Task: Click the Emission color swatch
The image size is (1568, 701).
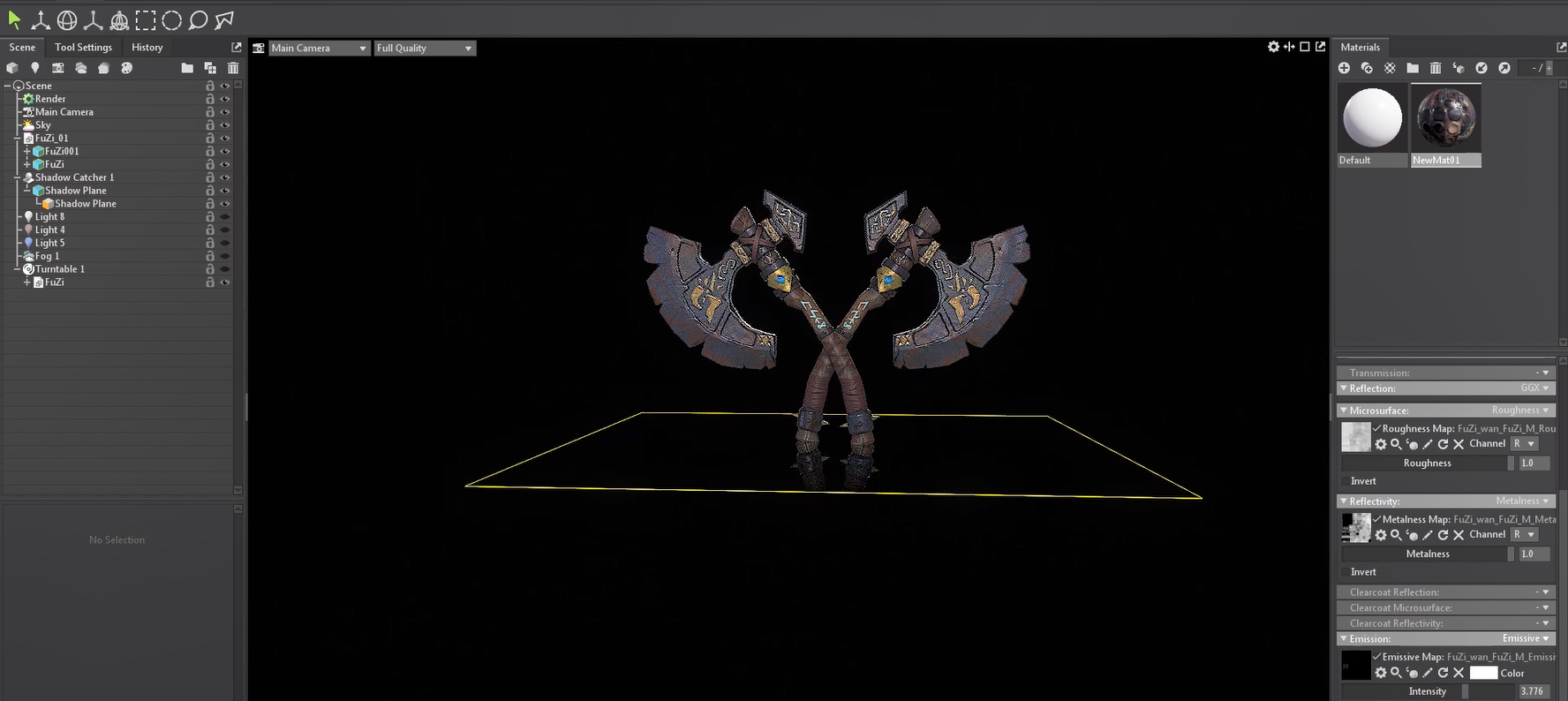Action: pyautogui.click(x=1483, y=673)
